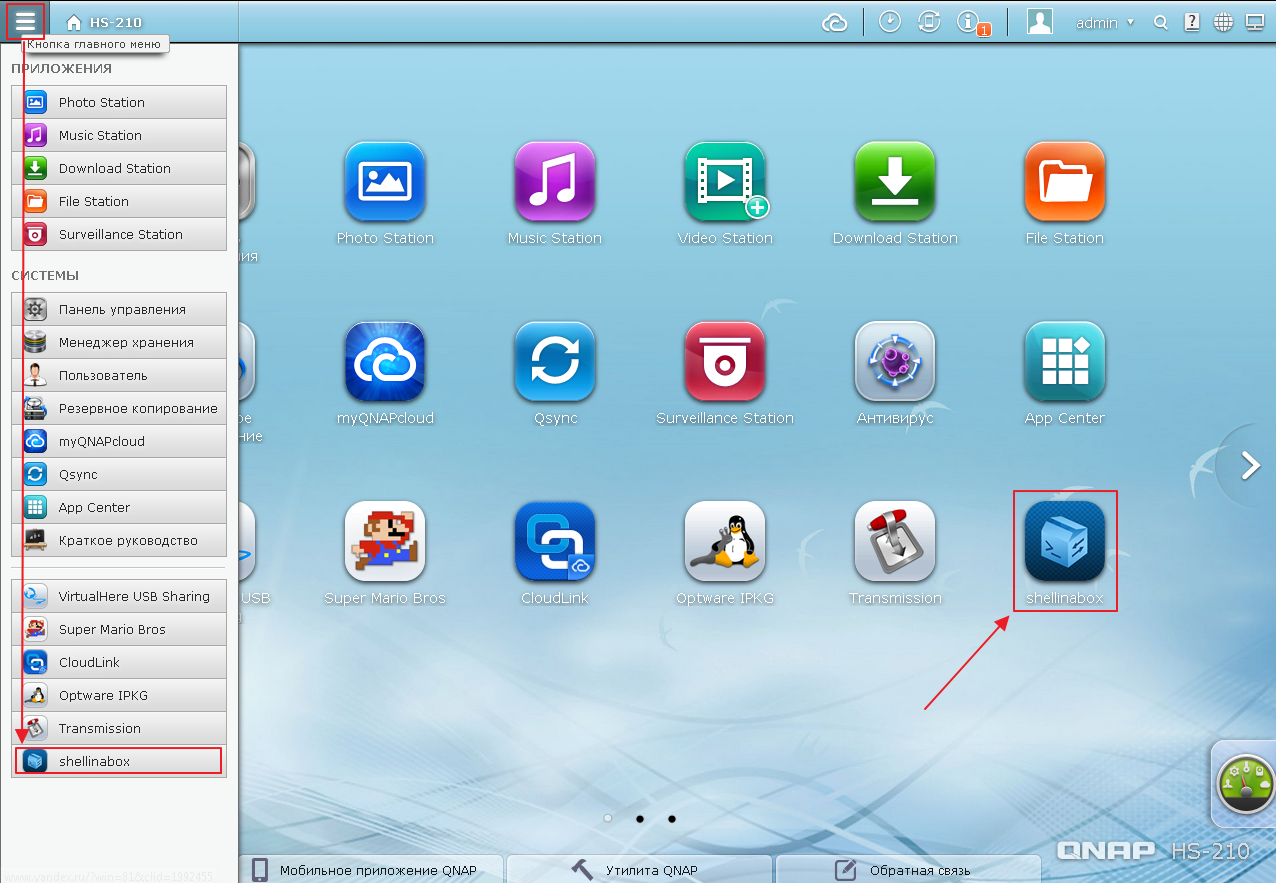Start the Super Mario Bros desktop icon
The height and width of the screenshot is (883, 1276).
pyautogui.click(x=385, y=542)
